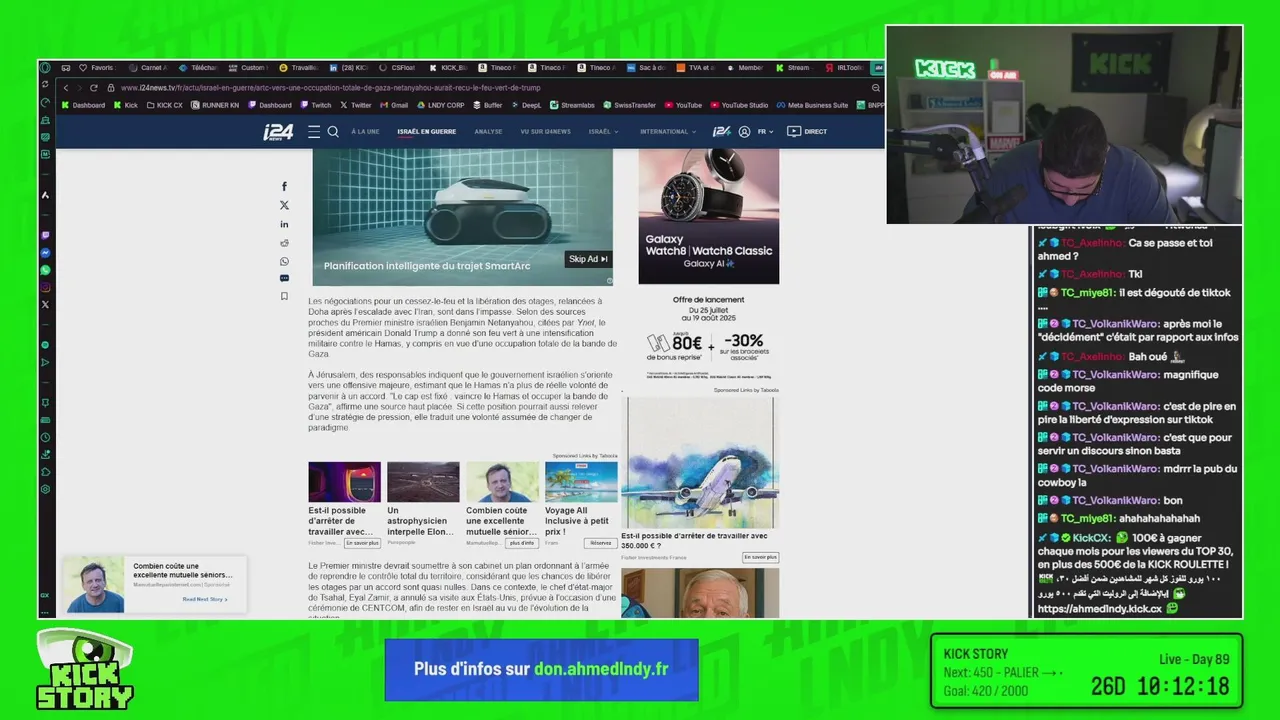Screen dimensions: 1280x720
Task: Expand the INTERNATIONAL dropdown menu
Action: click(668, 132)
